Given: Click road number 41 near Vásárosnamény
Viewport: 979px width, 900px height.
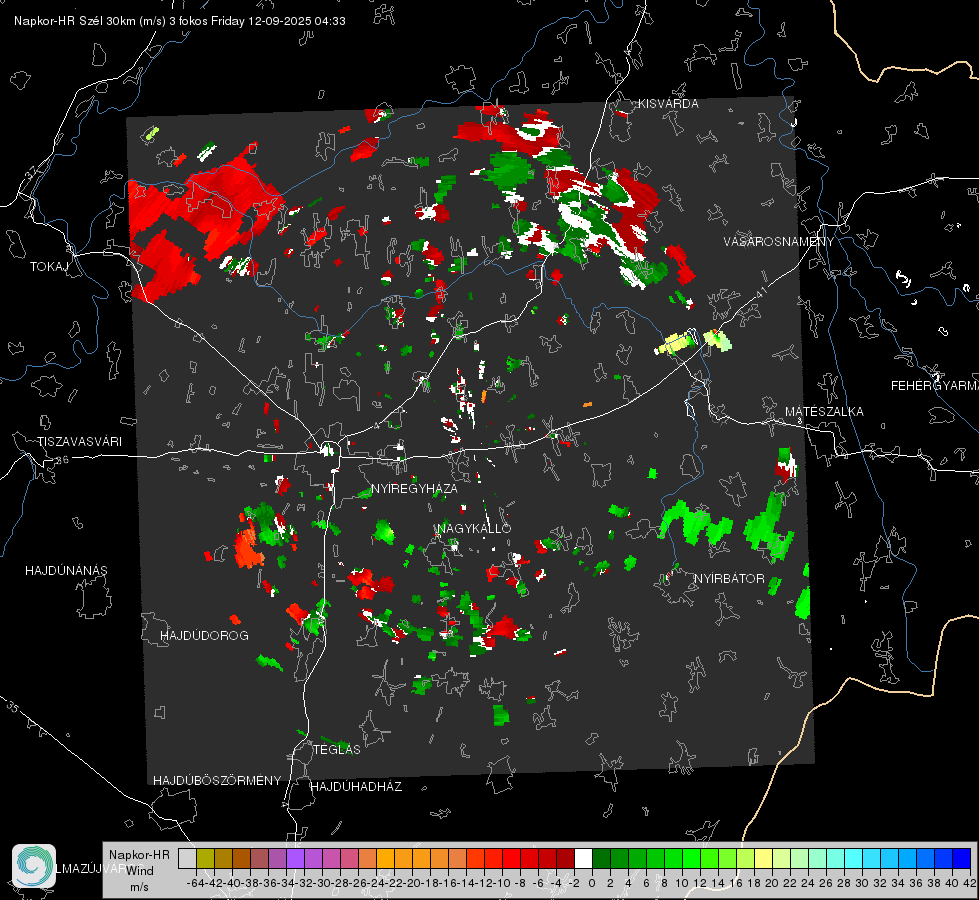Looking at the screenshot, I should click(x=760, y=292).
